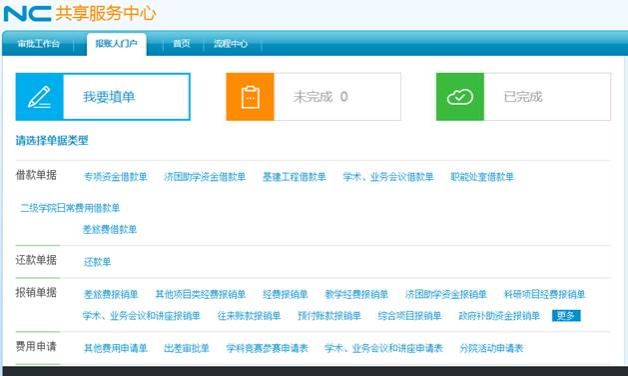Viewport: 628px width, 376px height.
Task: Switch to the 审批工作台 tab
Action: coord(38,44)
